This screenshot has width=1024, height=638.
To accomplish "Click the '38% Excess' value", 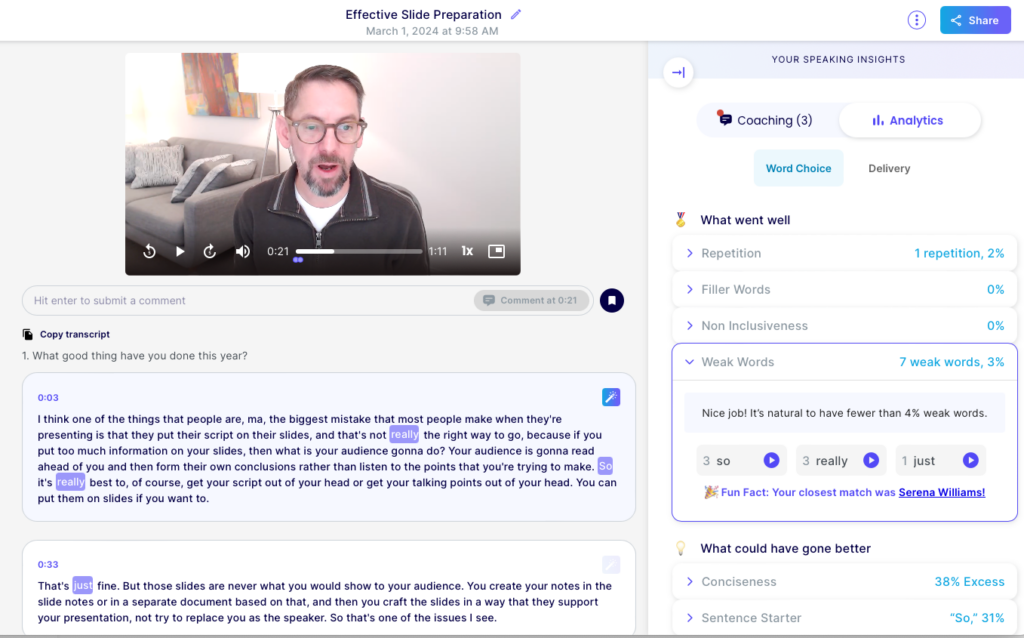I will (x=969, y=582).
